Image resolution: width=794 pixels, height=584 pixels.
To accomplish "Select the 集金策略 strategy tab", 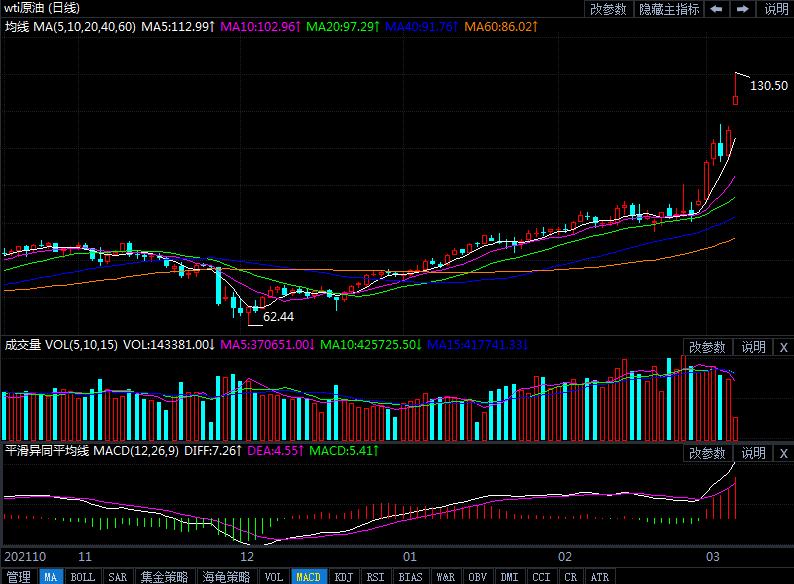I will [164, 577].
